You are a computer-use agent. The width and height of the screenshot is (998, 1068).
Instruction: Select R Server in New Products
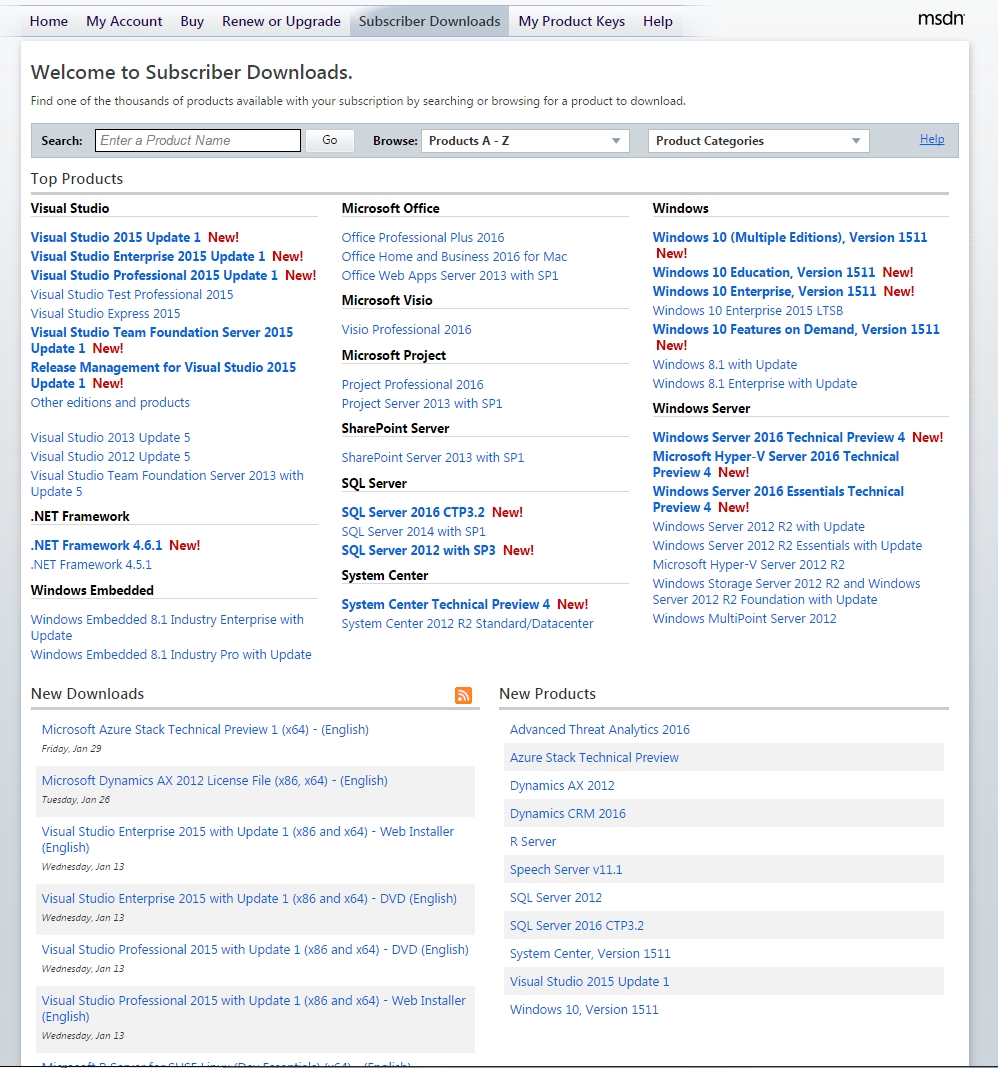pyautogui.click(x=533, y=842)
